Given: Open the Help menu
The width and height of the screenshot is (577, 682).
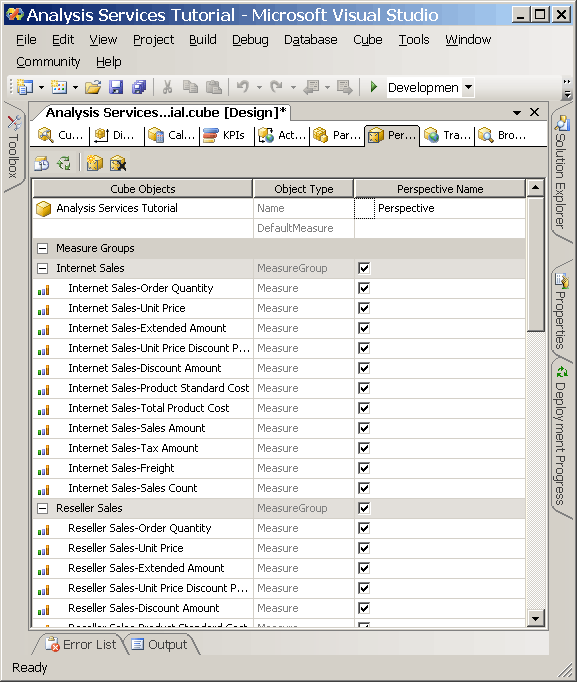Looking at the screenshot, I should point(109,62).
